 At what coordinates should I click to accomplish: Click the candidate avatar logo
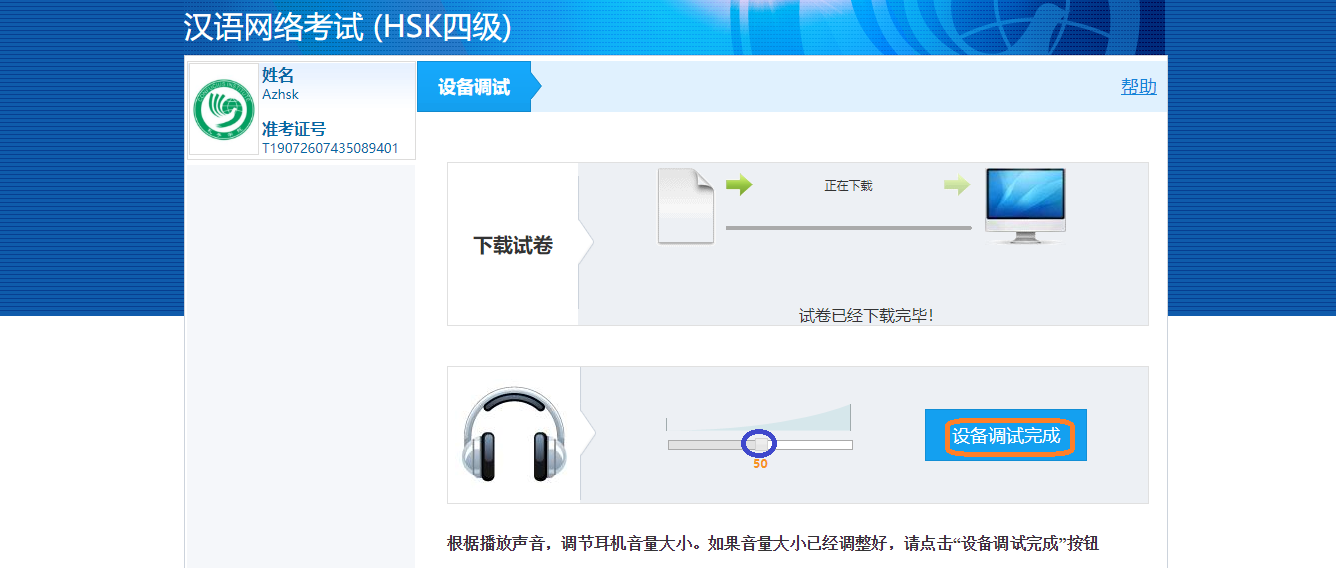pos(224,110)
